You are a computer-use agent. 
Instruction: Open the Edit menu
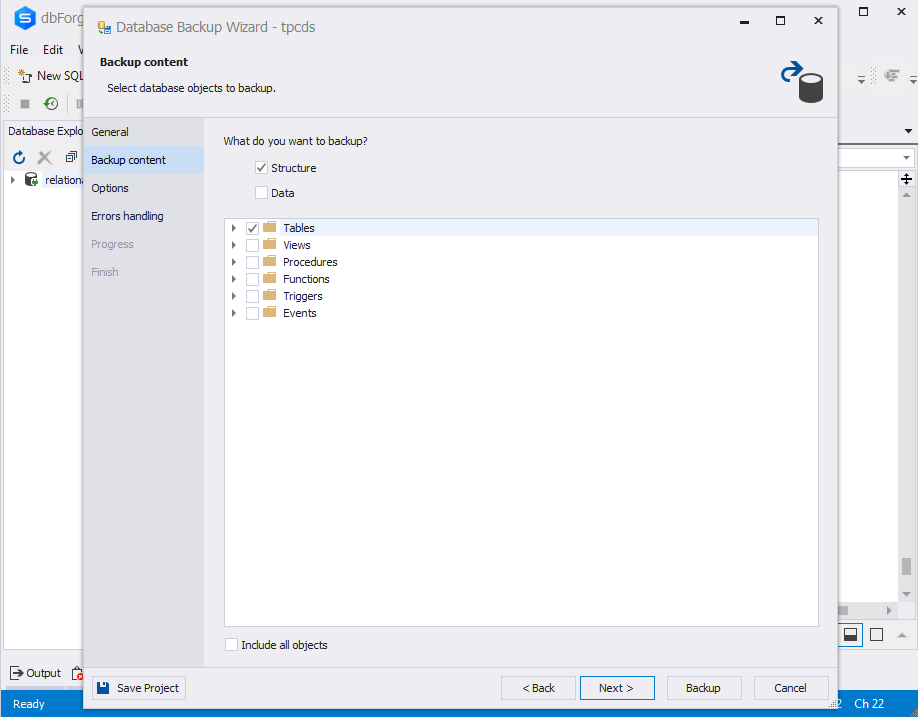(x=53, y=50)
